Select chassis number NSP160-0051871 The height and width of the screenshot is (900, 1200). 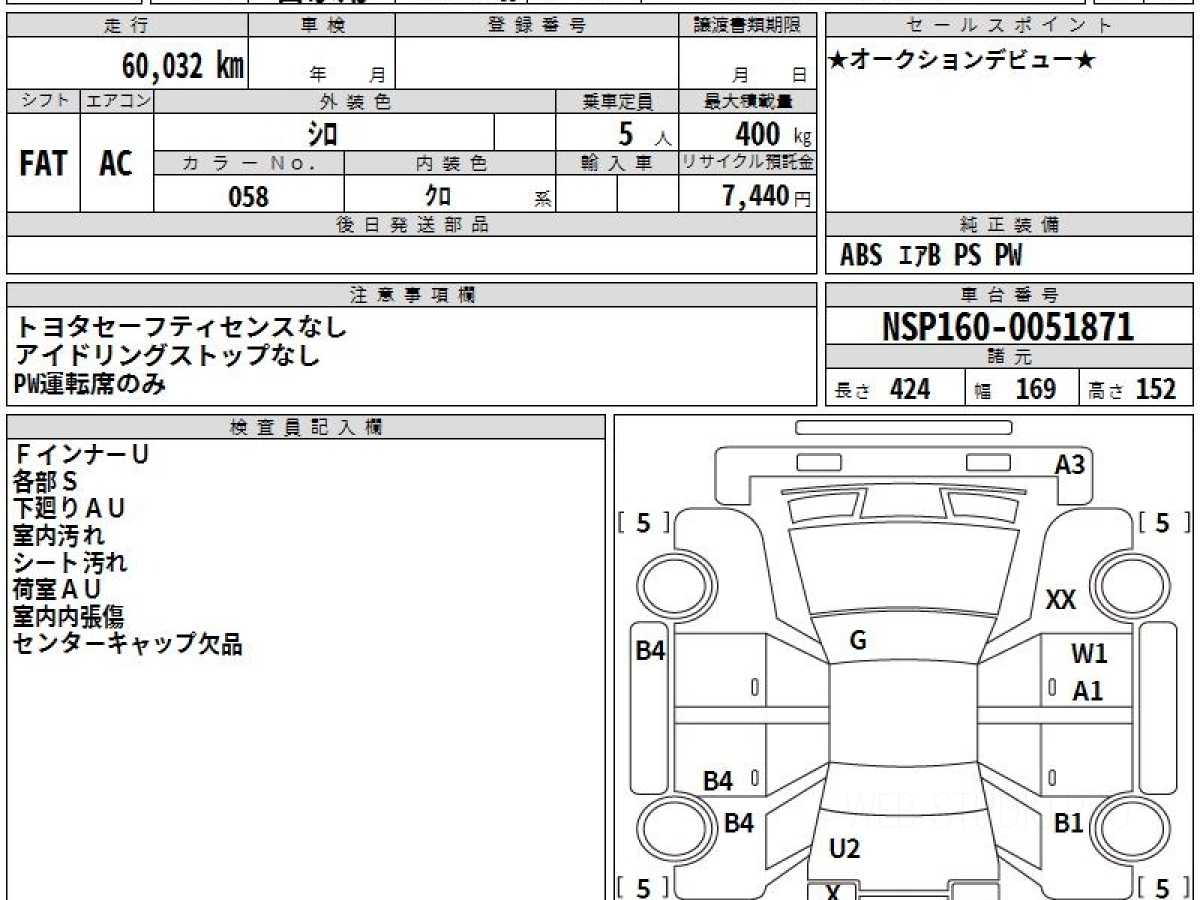click(1008, 327)
